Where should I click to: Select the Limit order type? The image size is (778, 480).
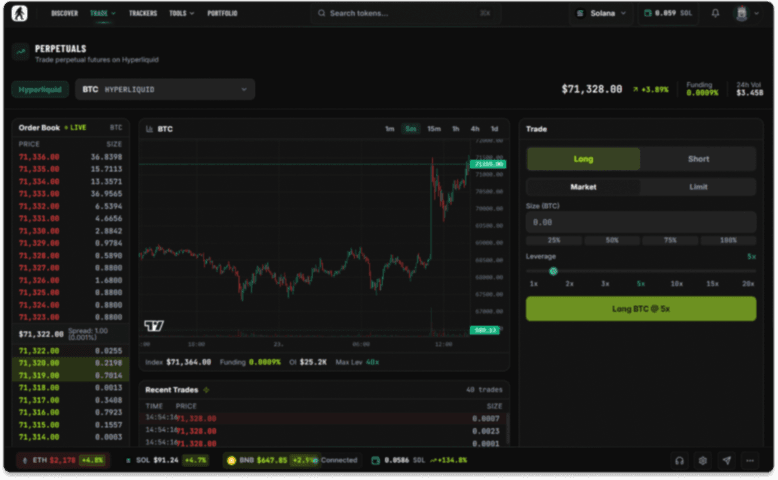[698, 187]
